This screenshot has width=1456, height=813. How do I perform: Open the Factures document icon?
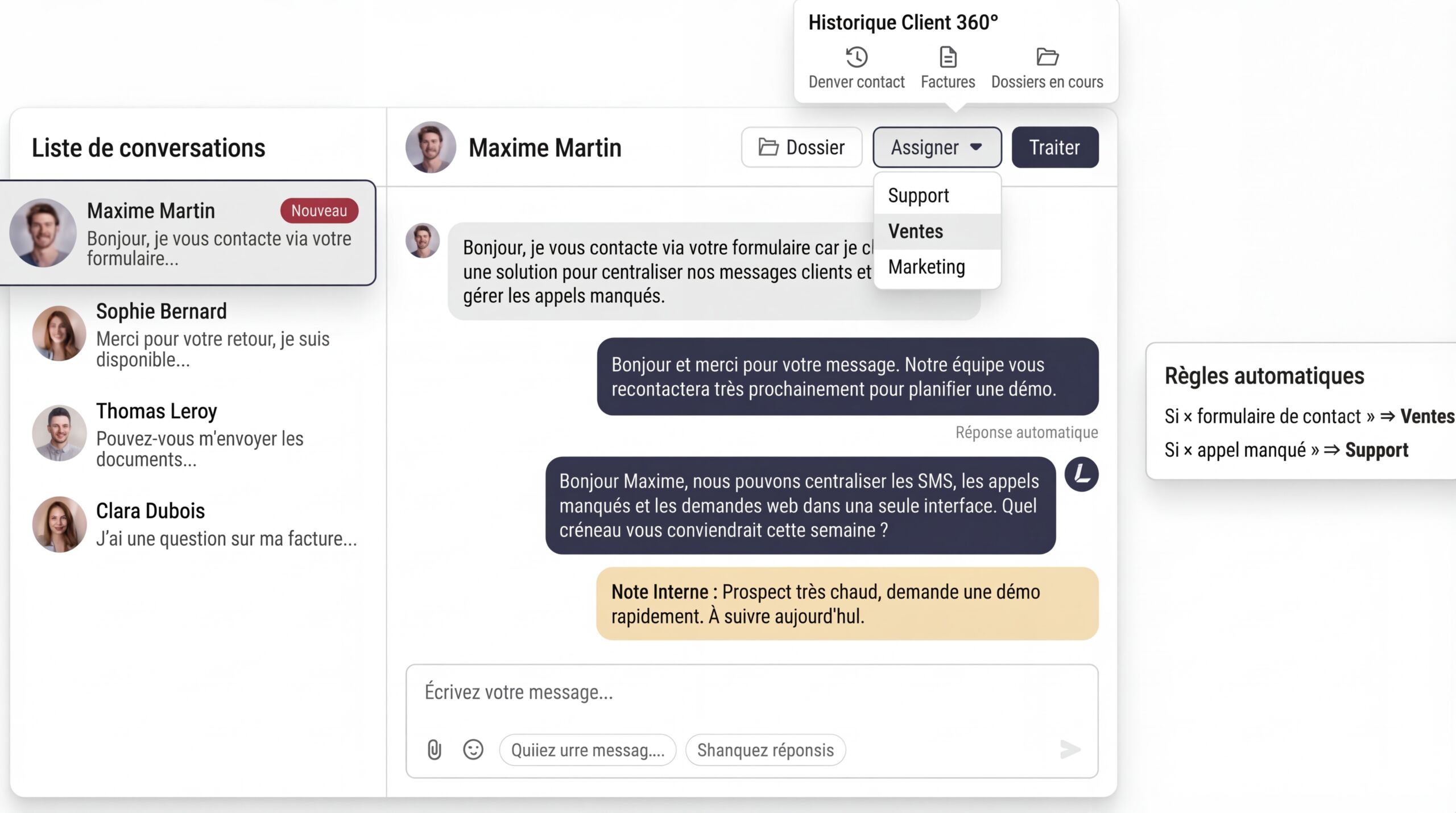(948, 57)
